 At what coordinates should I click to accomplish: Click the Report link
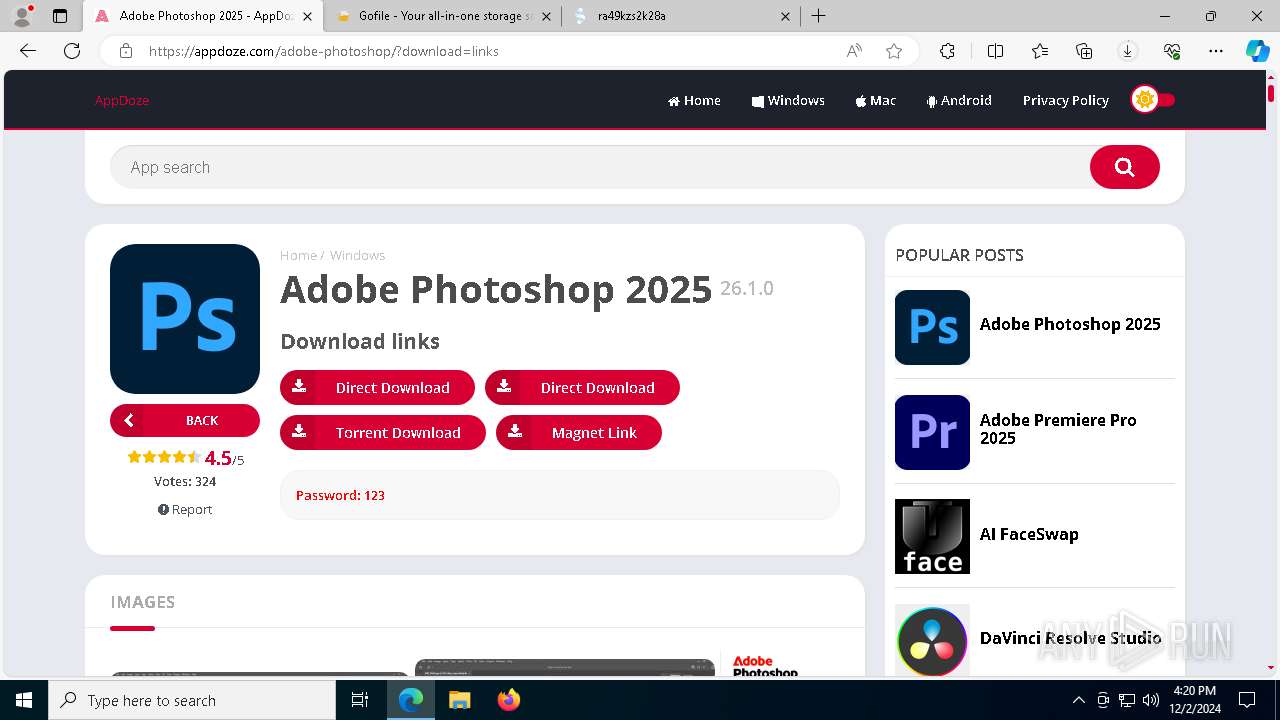click(185, 509)
